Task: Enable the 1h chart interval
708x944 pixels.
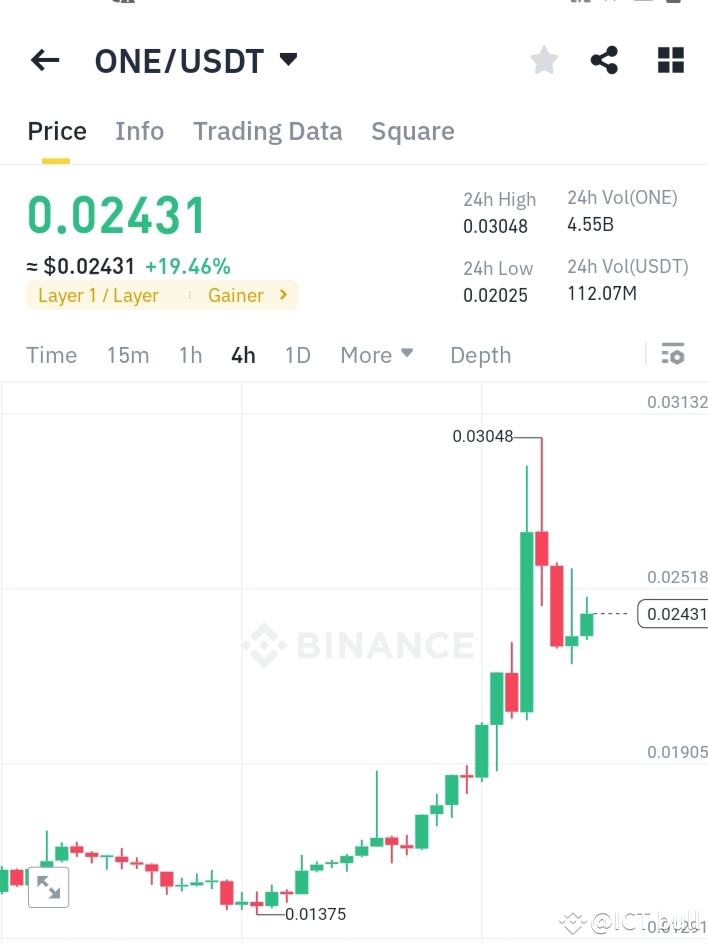Action: pyautogui.click(x=190, y=355)
